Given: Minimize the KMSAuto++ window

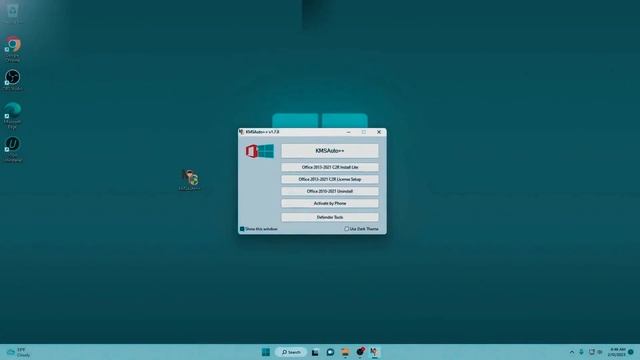Looking at the screenshot, I should (348, 132).
